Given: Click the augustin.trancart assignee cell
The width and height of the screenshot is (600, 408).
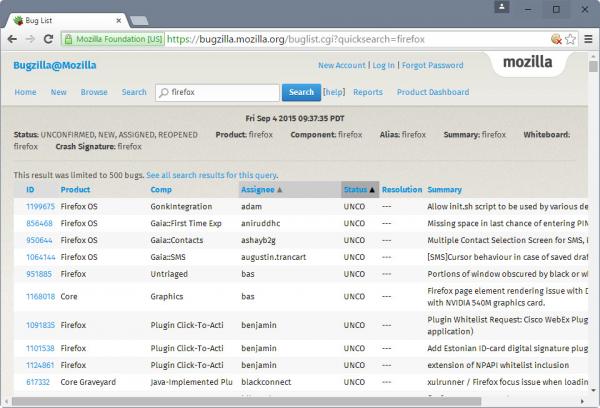Looking at the screenshot, I should (274, 257).
